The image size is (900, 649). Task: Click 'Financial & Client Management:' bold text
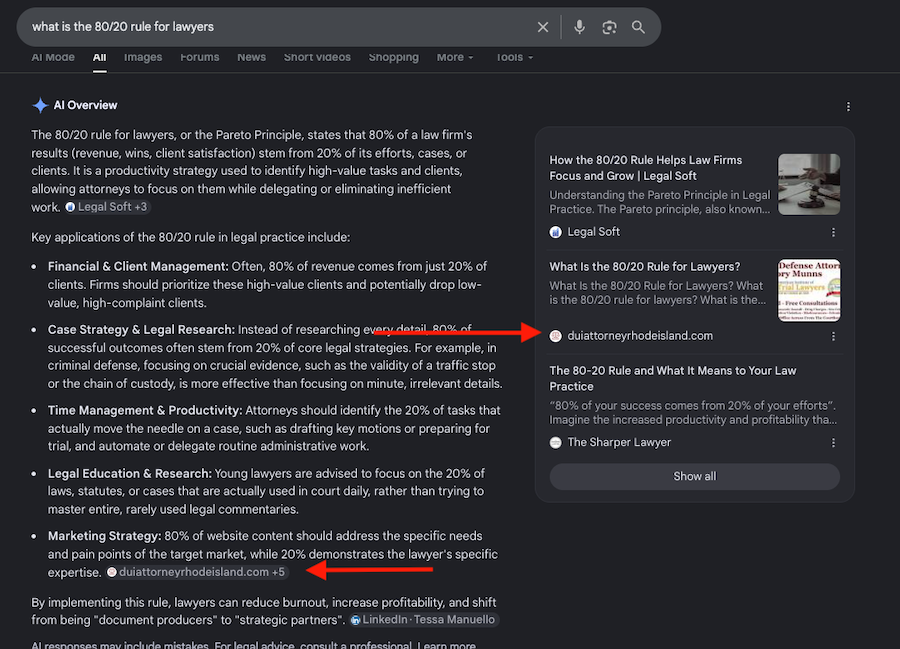138,267
